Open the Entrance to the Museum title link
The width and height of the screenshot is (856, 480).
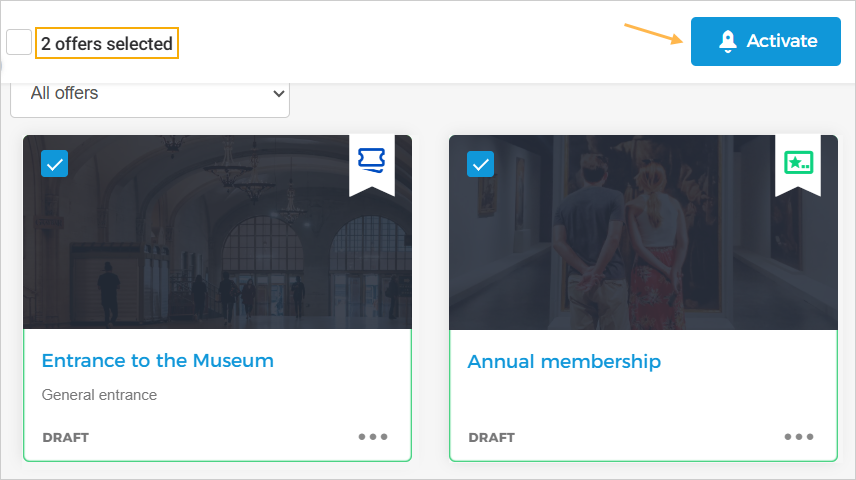tap(157, 361)
